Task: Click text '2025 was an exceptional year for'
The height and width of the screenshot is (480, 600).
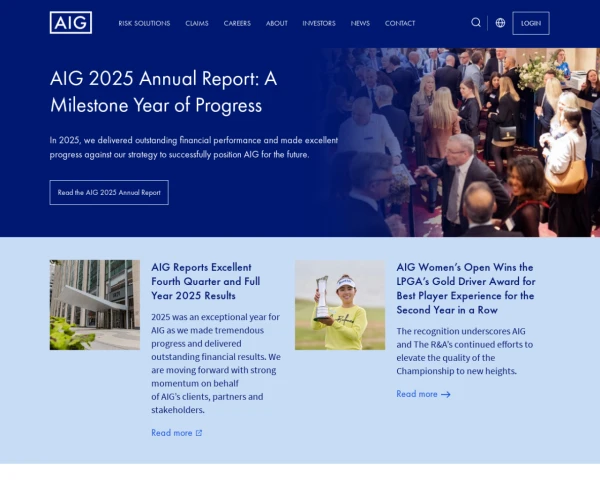Action: point(215,317)
